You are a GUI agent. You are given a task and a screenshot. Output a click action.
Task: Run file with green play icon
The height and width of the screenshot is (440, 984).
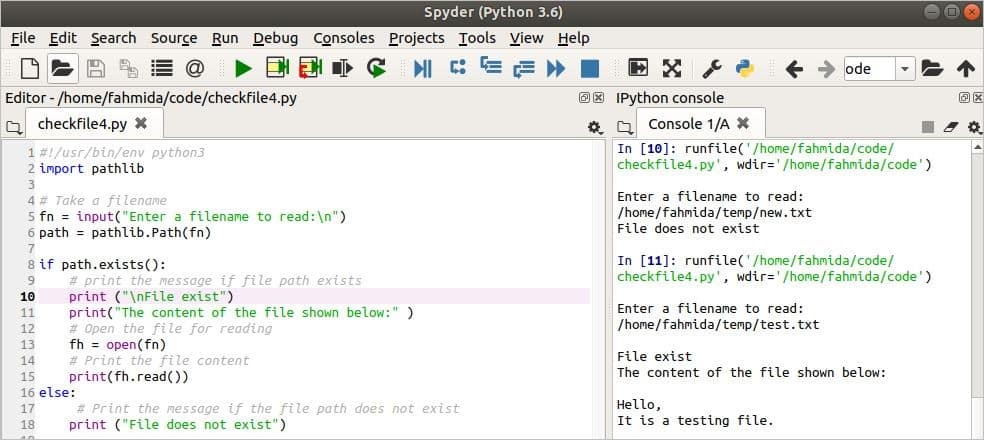coord(243,68)
